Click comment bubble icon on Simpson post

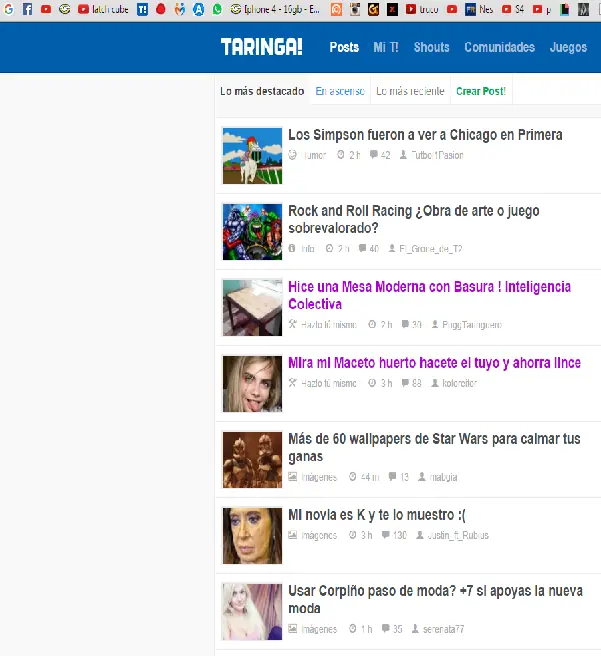tap(373, 155)
